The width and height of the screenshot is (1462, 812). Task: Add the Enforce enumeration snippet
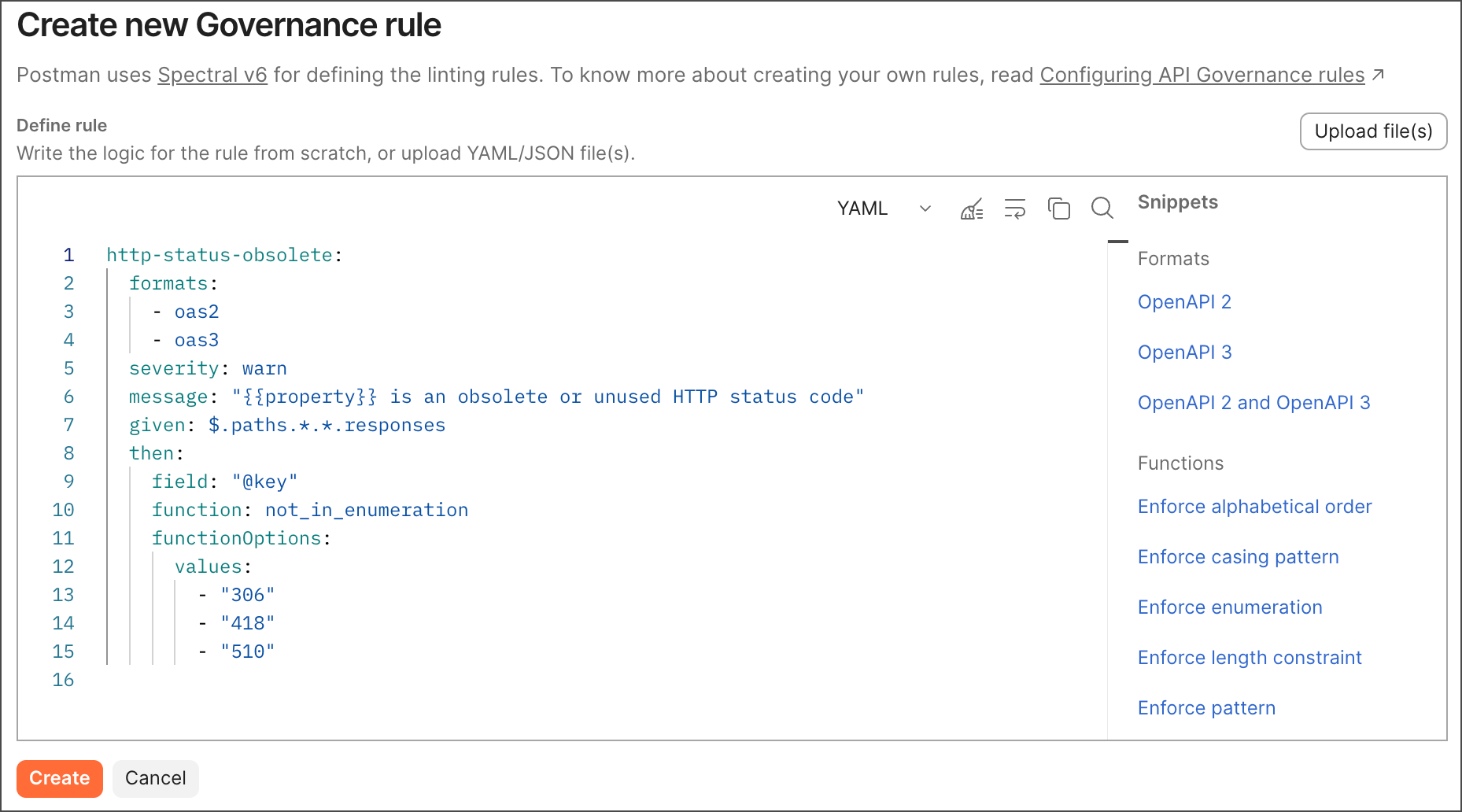coord(1230,607)
